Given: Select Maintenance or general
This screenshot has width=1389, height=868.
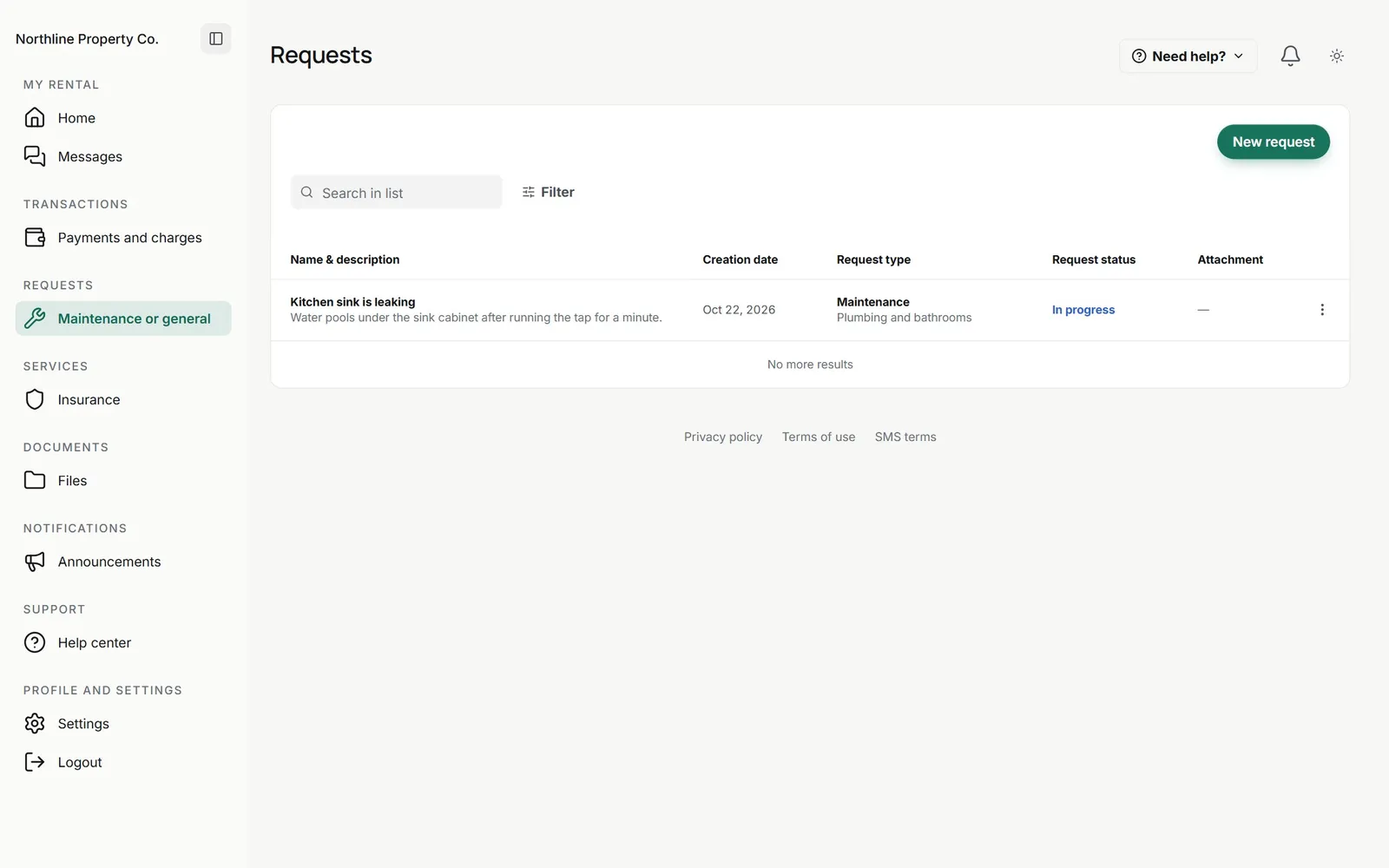Looking at the screenshot, I should 123,319.
